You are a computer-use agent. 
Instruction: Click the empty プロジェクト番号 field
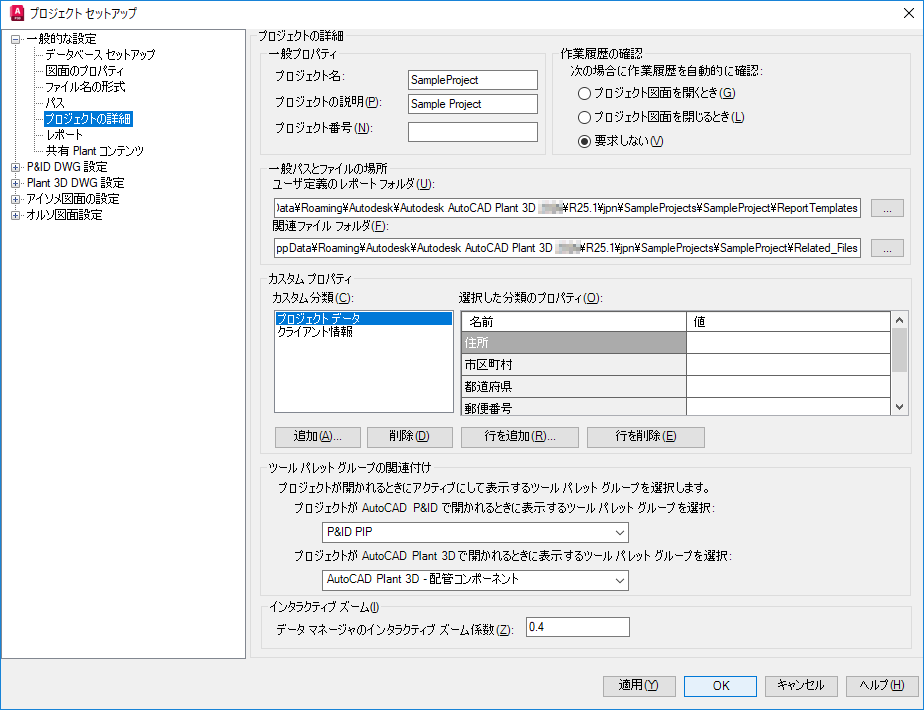pos(473,131)
